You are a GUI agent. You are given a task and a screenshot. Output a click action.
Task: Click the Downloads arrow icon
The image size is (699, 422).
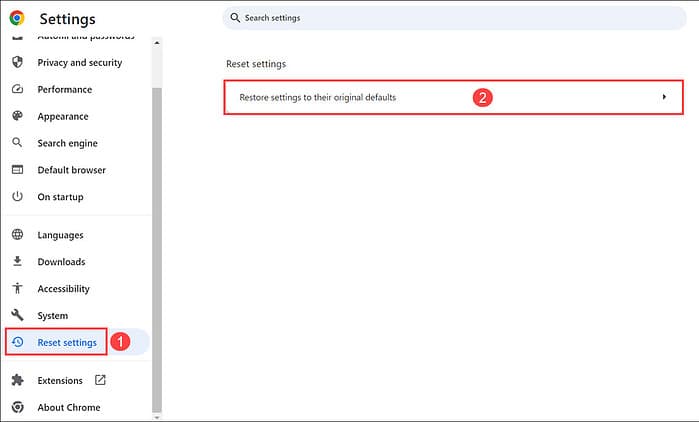(x=17, y=261)
